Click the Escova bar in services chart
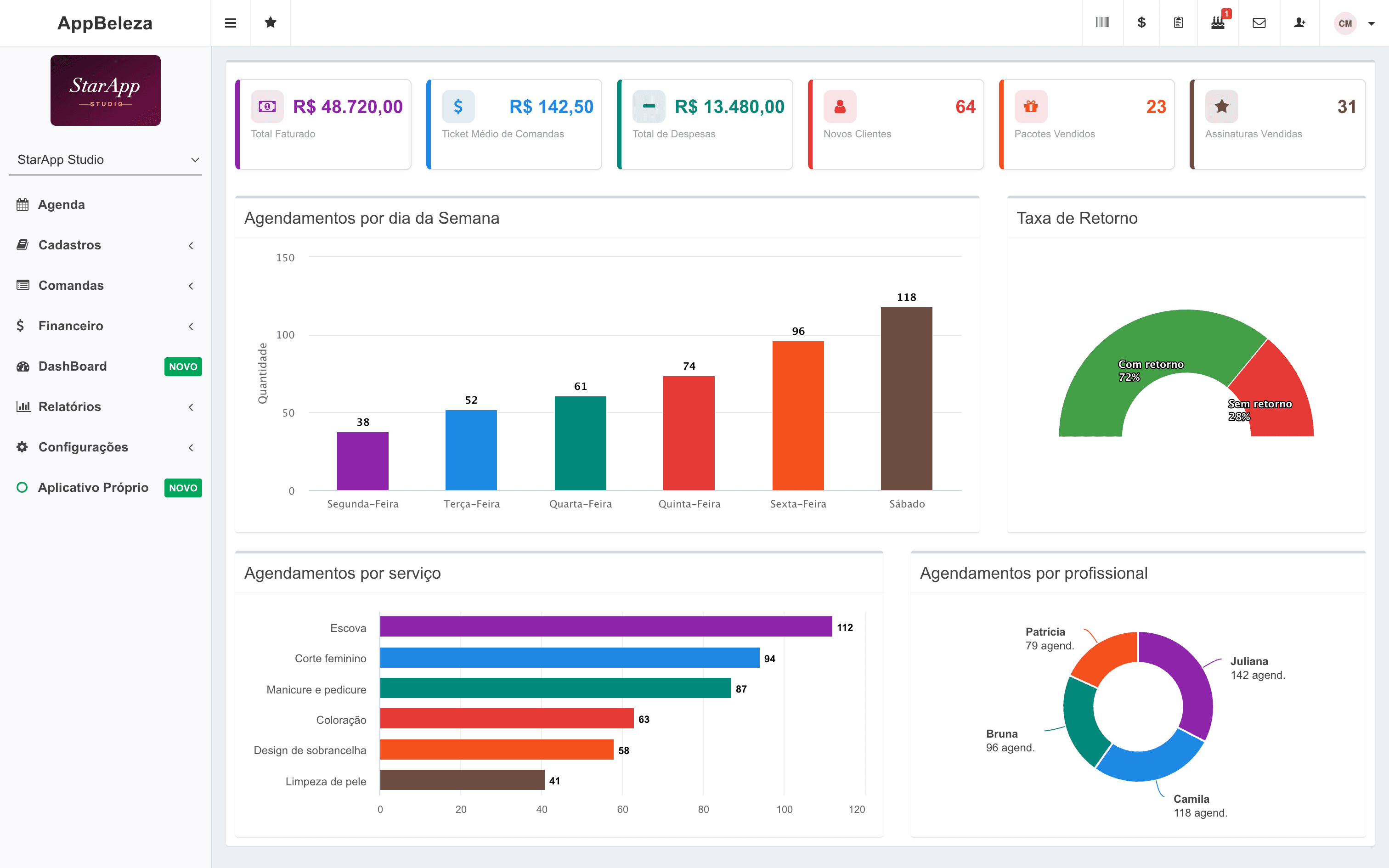The width and height of the screenshot is (1389, 868). pyautogui.click(x=605, y=626)
